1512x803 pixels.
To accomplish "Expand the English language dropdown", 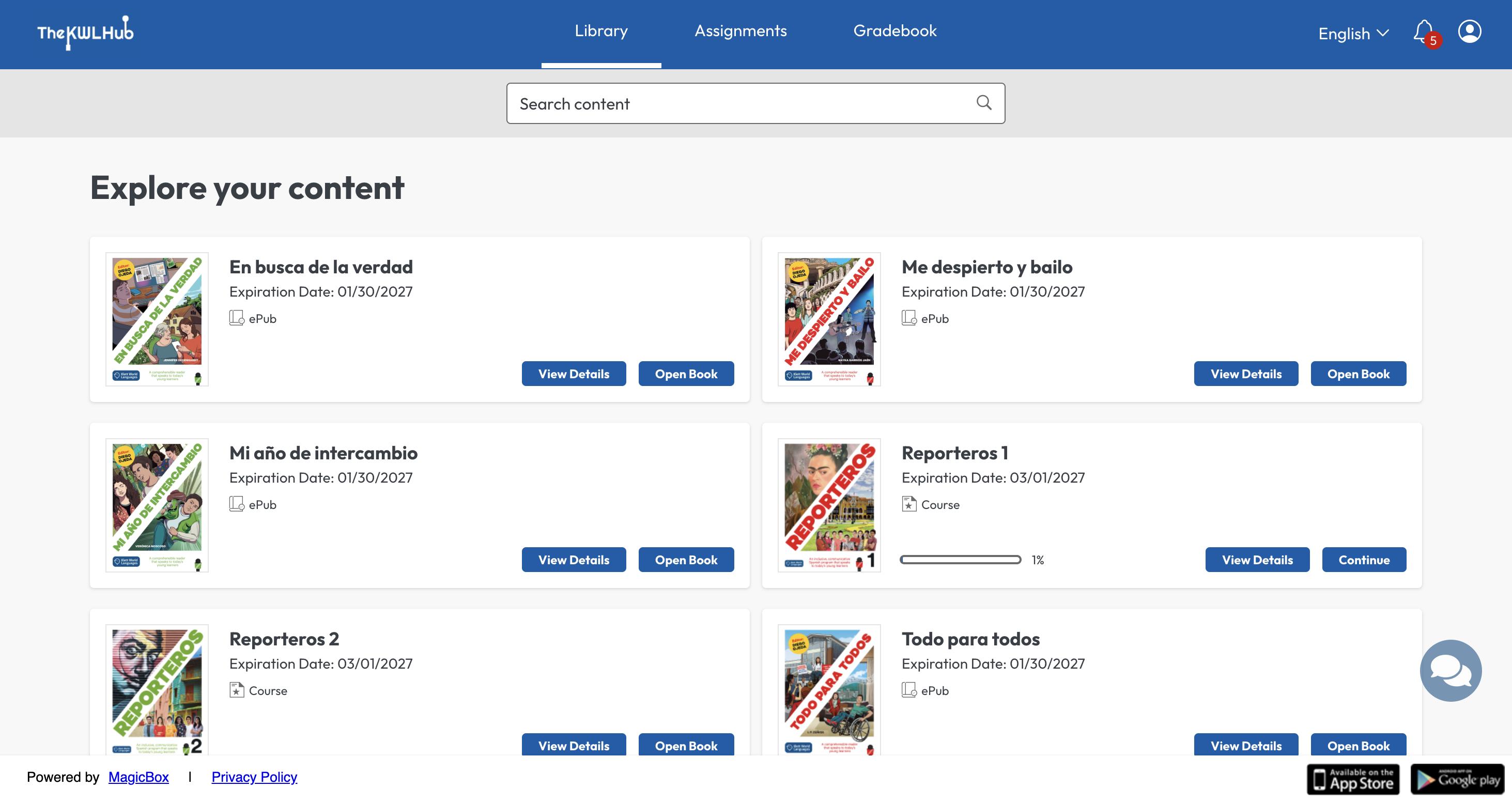I will (x=1353, y=34).
